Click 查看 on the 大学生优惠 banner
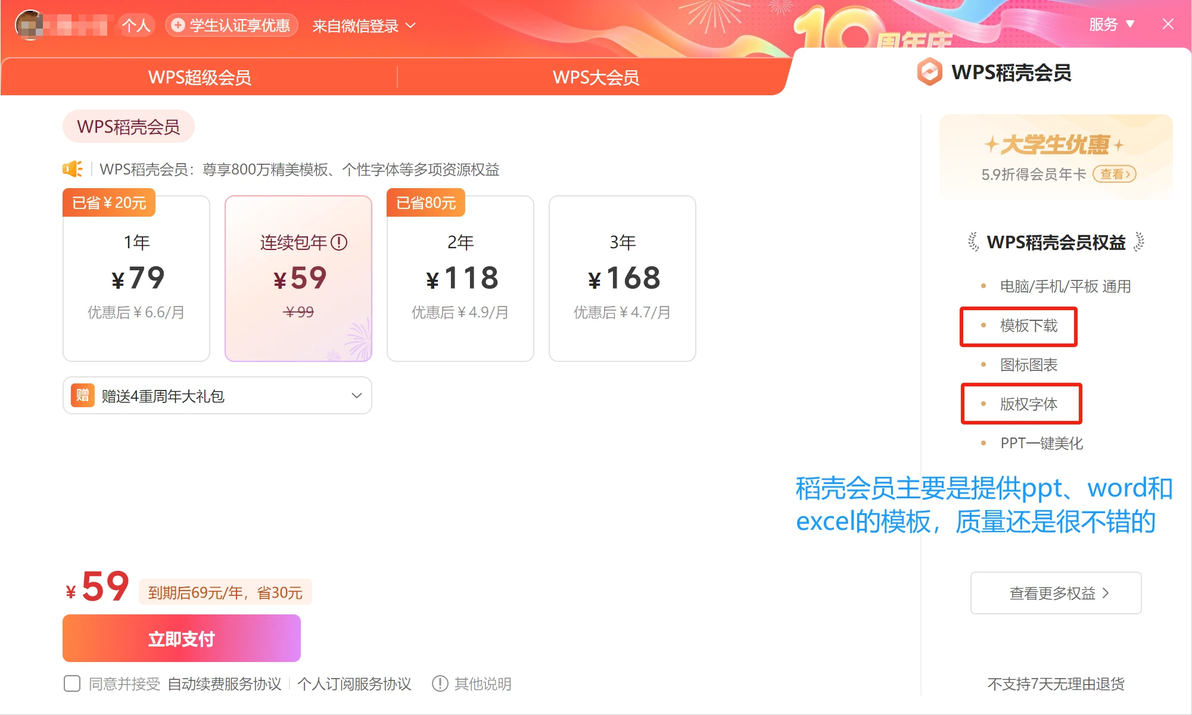The width and height of the screenshot is (1192, 715). point(1114,174)
